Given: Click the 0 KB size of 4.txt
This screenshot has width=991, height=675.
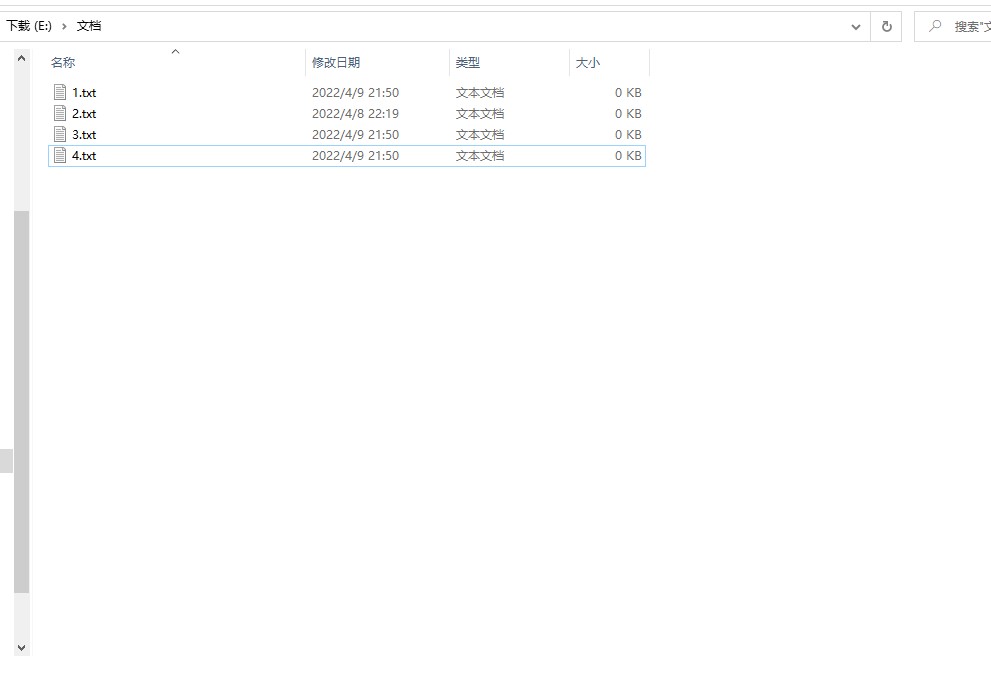Looking at the screenshot, I should (628, 155).
